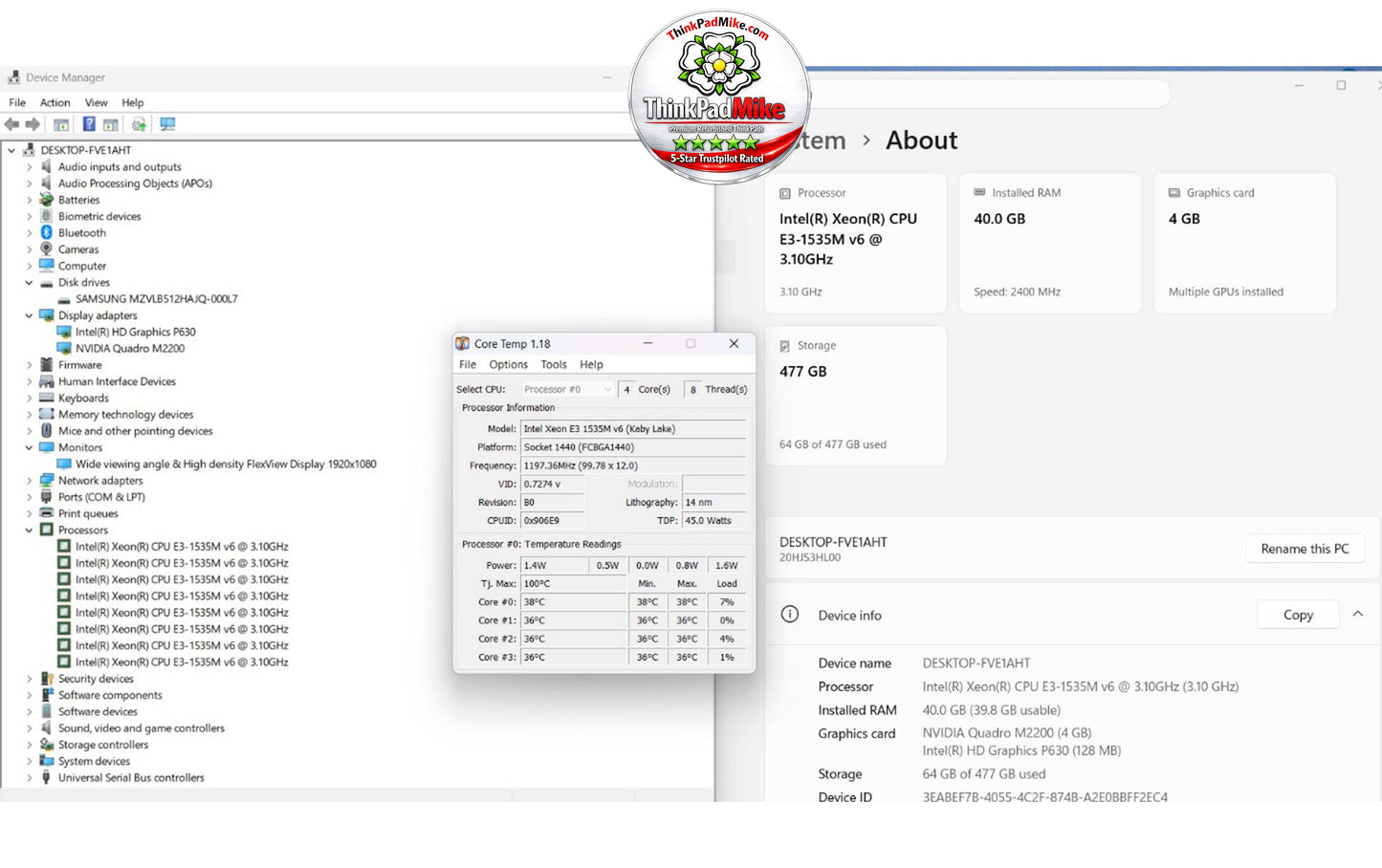The width and height of the screenshot is (1382, 868).
Task: Click the Frequency value 1197.36MHz field
Action: (633, 466)
